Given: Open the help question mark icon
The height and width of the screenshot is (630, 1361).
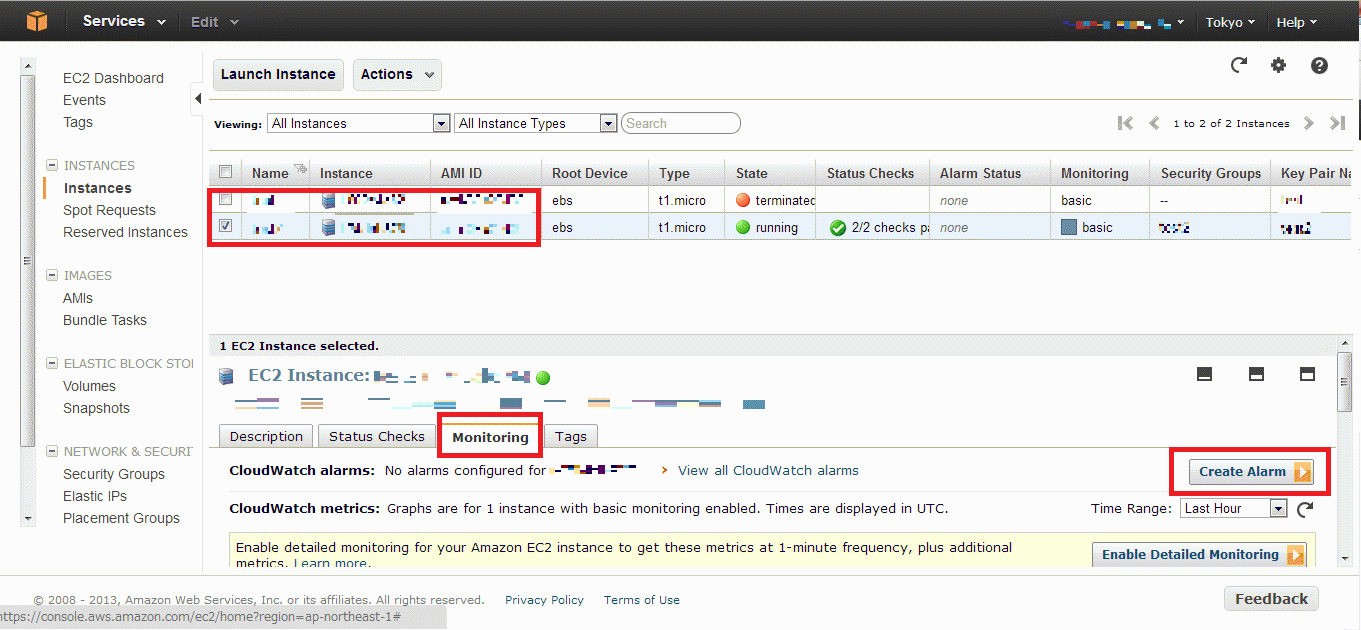Looking at the screenshot, I should pos(1319,65).
